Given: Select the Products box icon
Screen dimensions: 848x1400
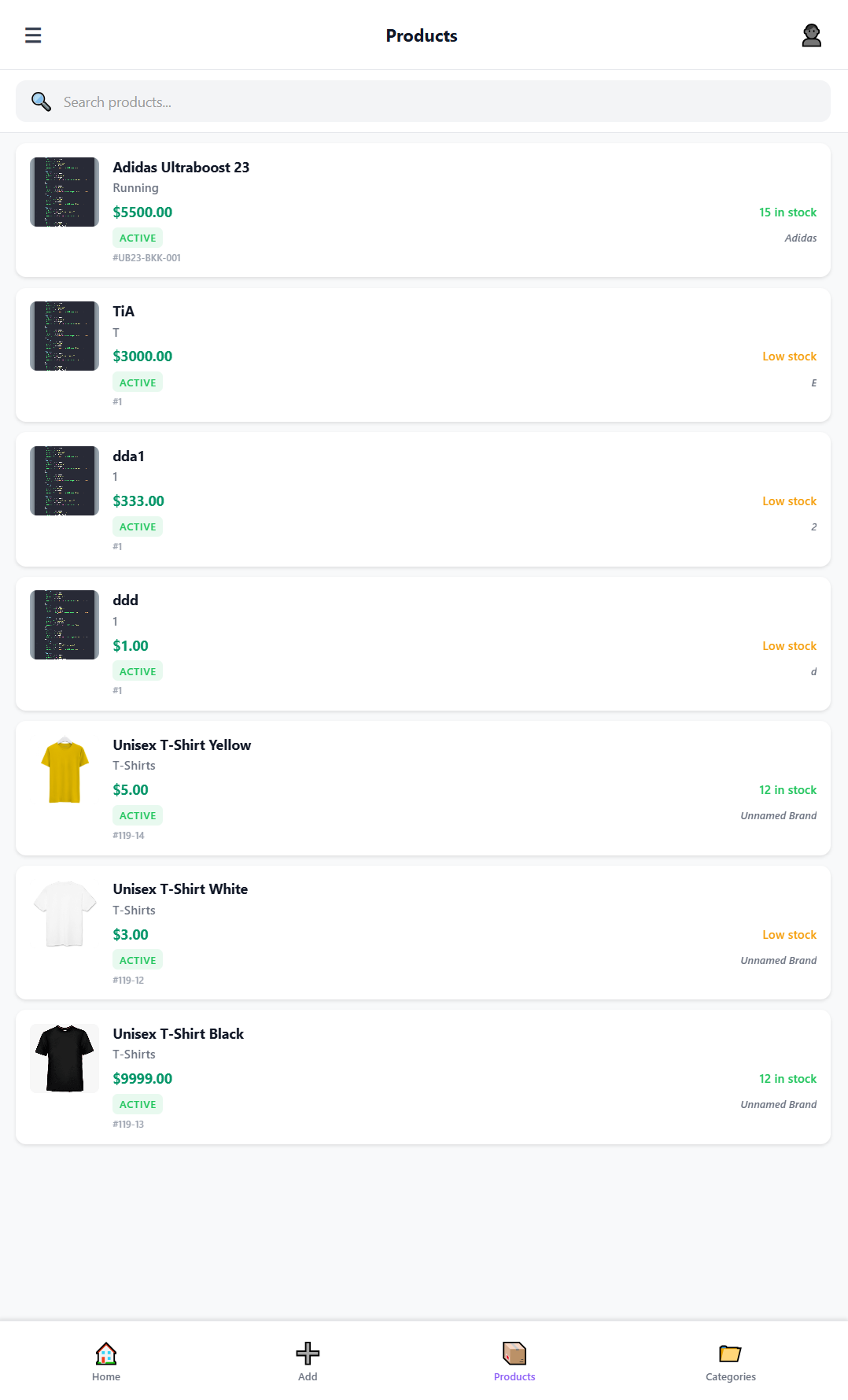Looking at the screenshot, I should pyautogui.click(x=514, y=1354).
